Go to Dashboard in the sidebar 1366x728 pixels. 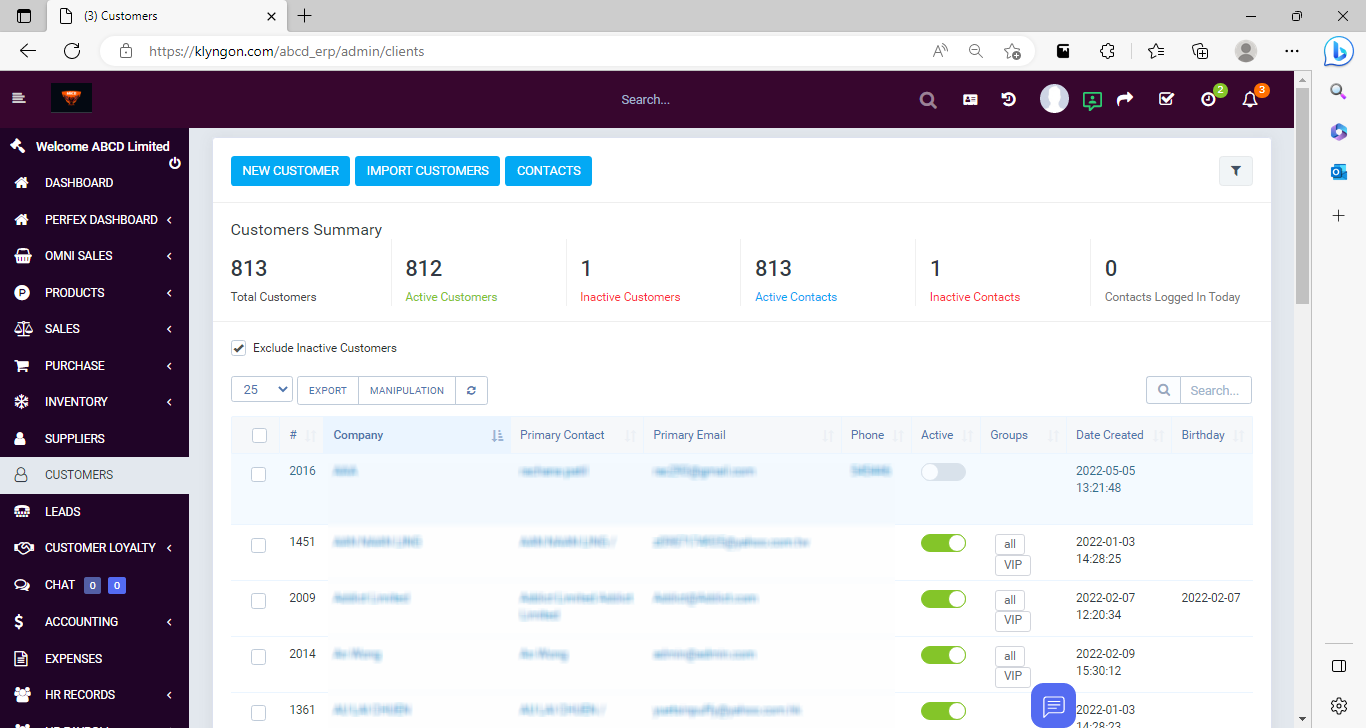point(94,183)
